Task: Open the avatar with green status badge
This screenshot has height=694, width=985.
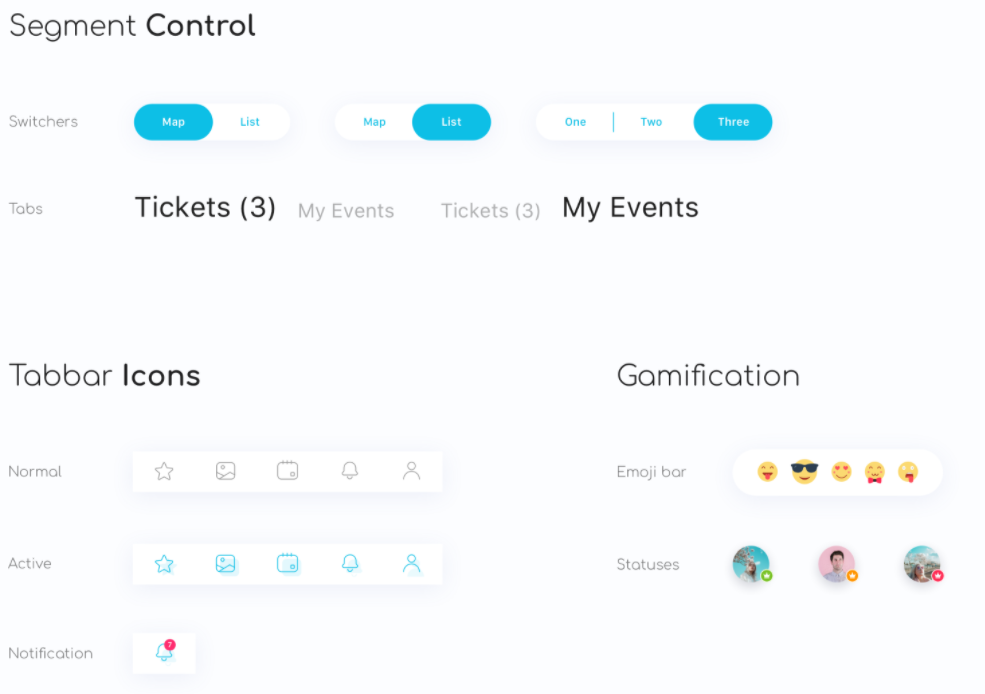Action: 752,564
